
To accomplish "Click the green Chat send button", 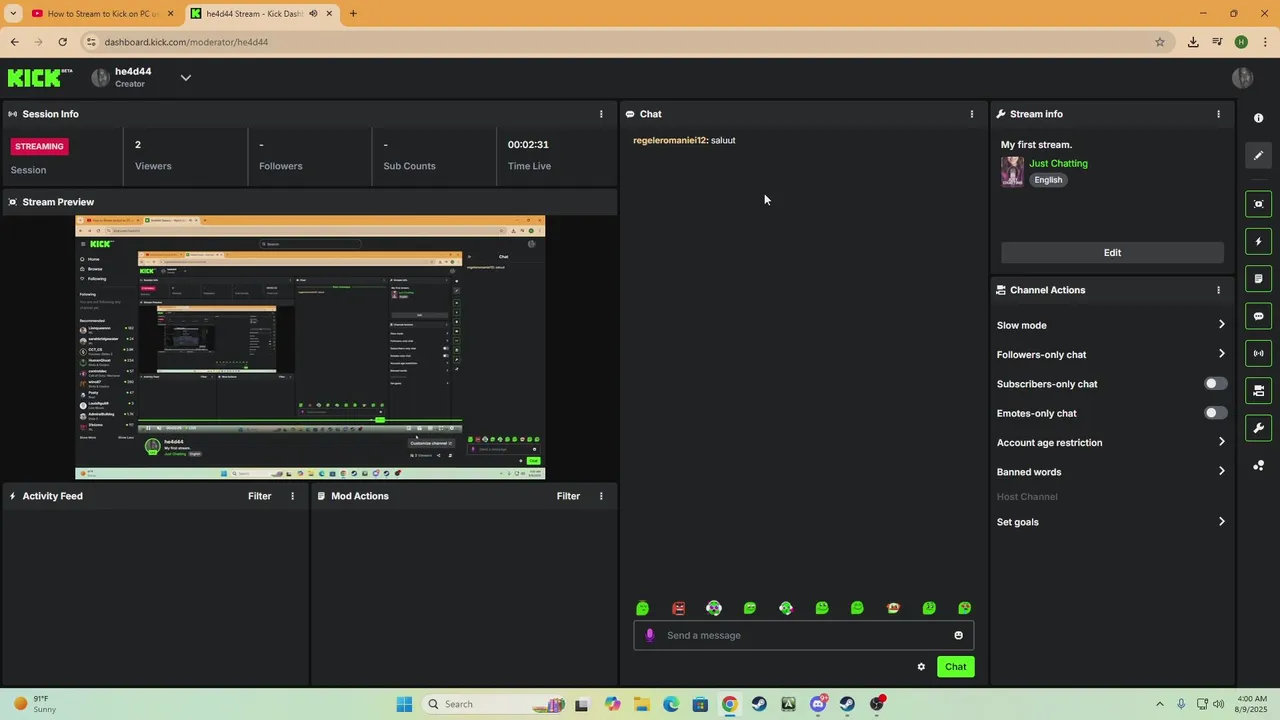I will tap(956, 667).
